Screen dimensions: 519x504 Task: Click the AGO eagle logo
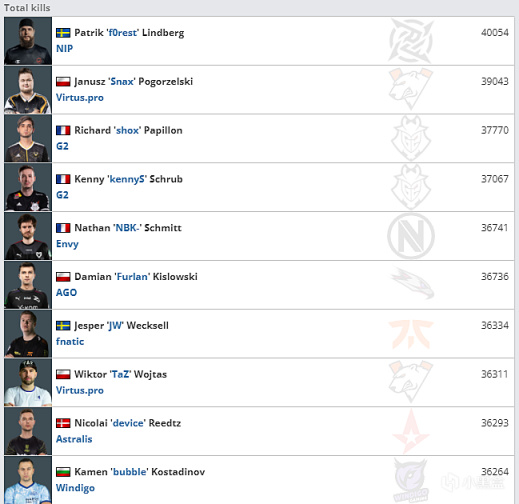pyautogui.click(x=413, y=283)
